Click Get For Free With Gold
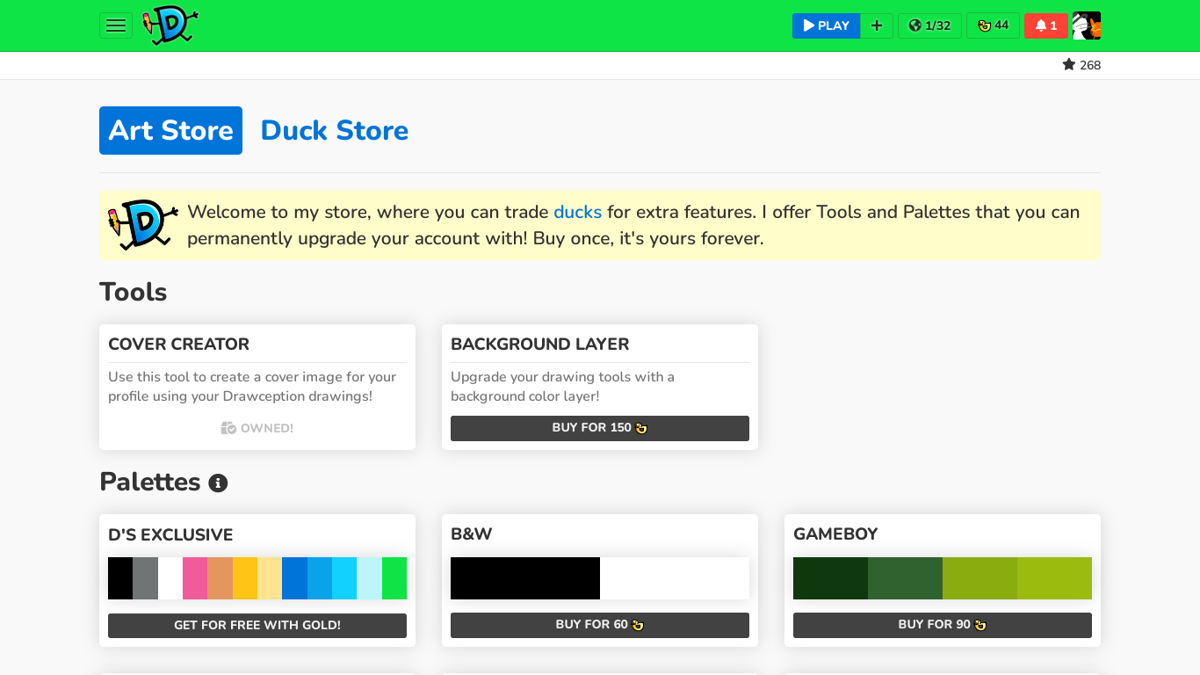The width and height of the screenshot is (1200, 675). 257,625
